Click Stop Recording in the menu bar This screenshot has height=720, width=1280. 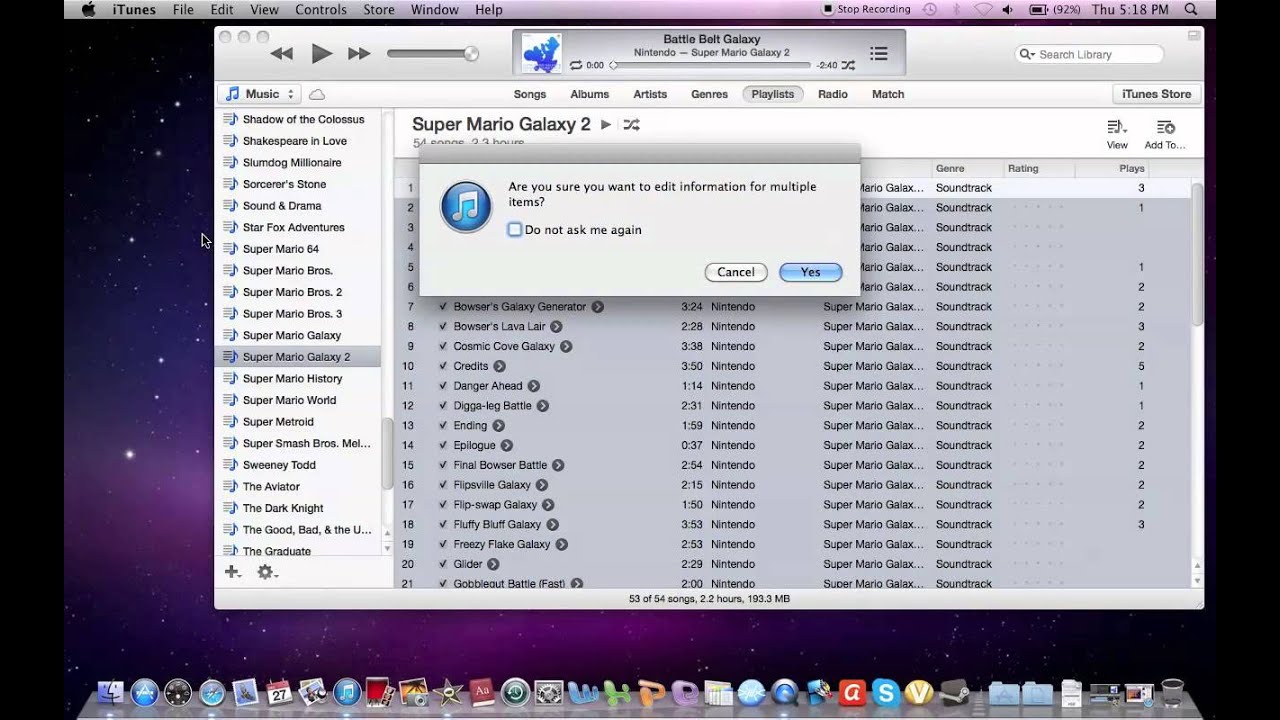click(866, 9)
